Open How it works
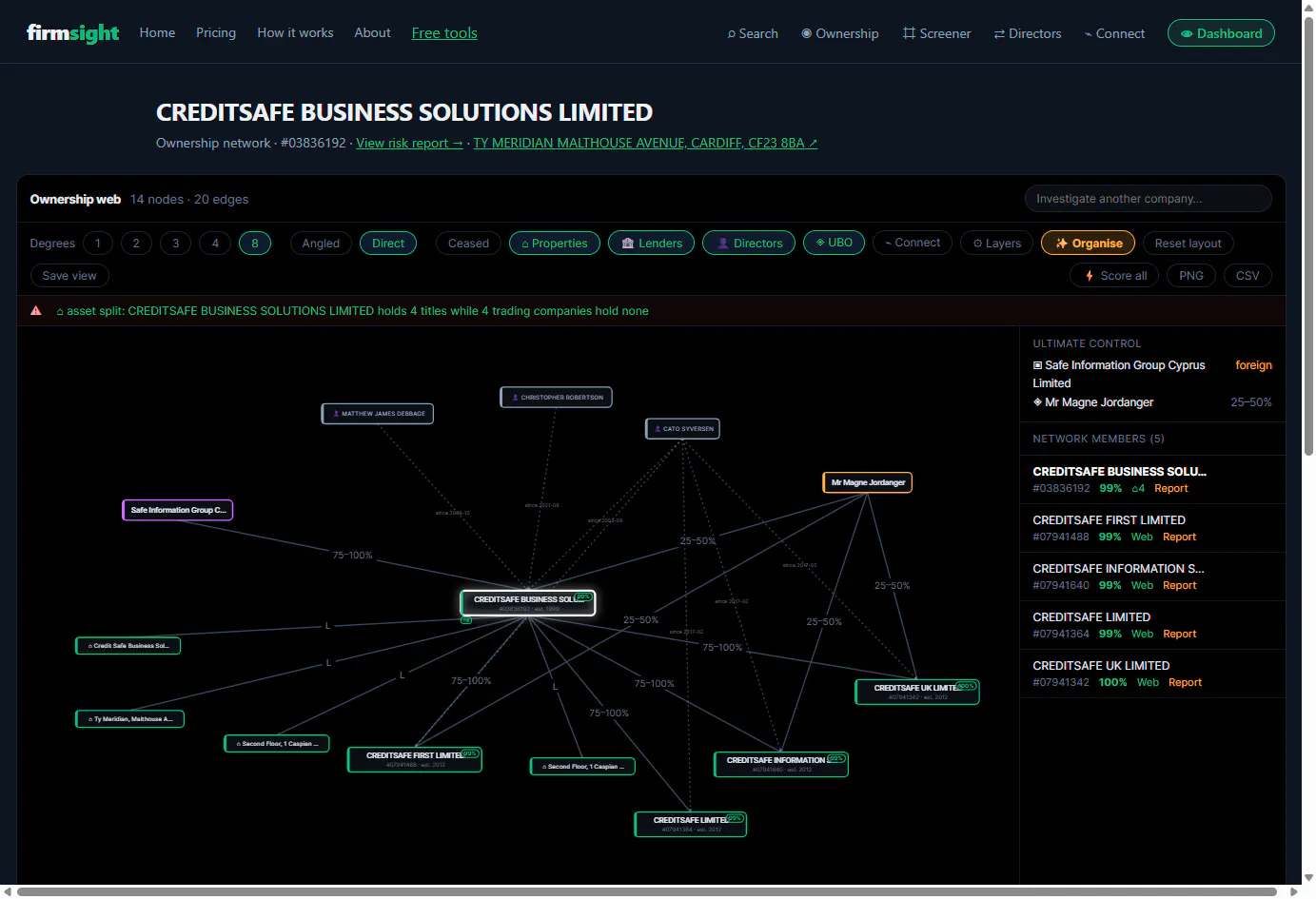The height and width of the screenshot is (899, 1316). pyautogui.click(x=295, y=32)
